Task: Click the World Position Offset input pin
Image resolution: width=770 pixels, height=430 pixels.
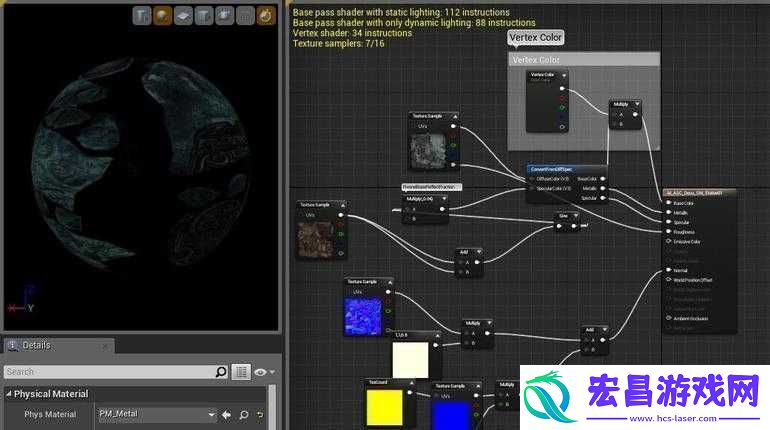Action: (668, 280)
